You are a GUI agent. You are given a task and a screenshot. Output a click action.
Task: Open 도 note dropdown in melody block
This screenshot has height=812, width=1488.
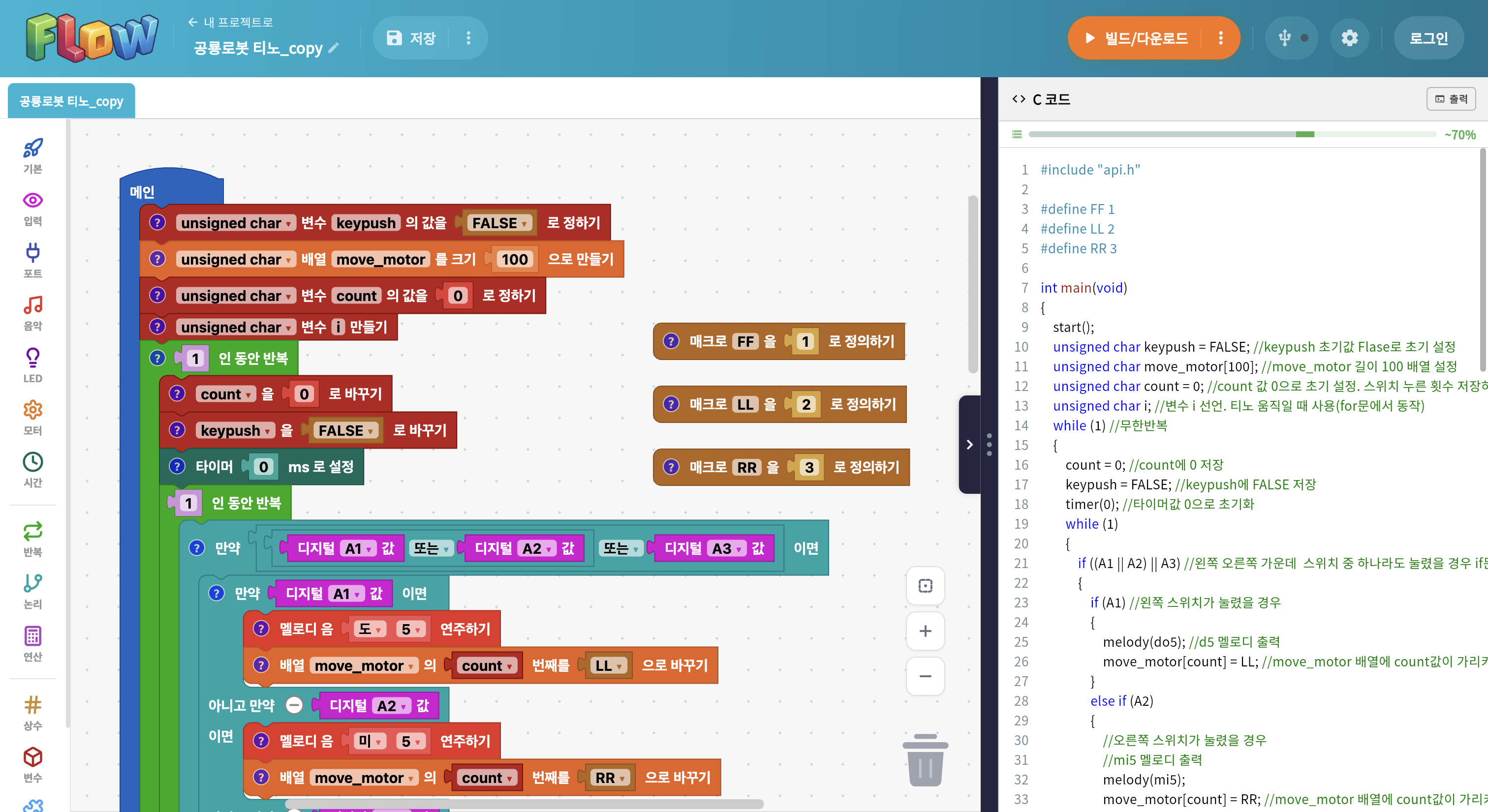tap(370, 629)
